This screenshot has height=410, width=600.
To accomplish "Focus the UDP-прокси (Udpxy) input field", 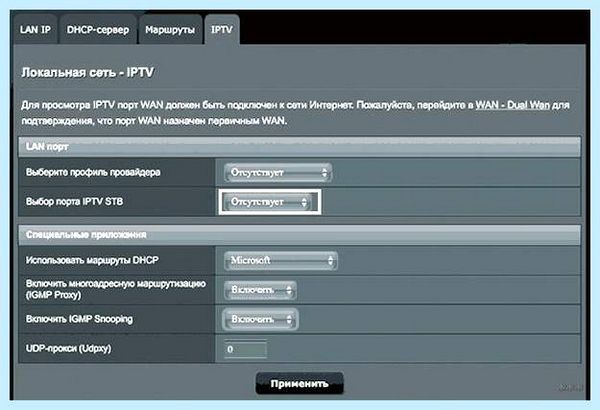I will 246,349.
